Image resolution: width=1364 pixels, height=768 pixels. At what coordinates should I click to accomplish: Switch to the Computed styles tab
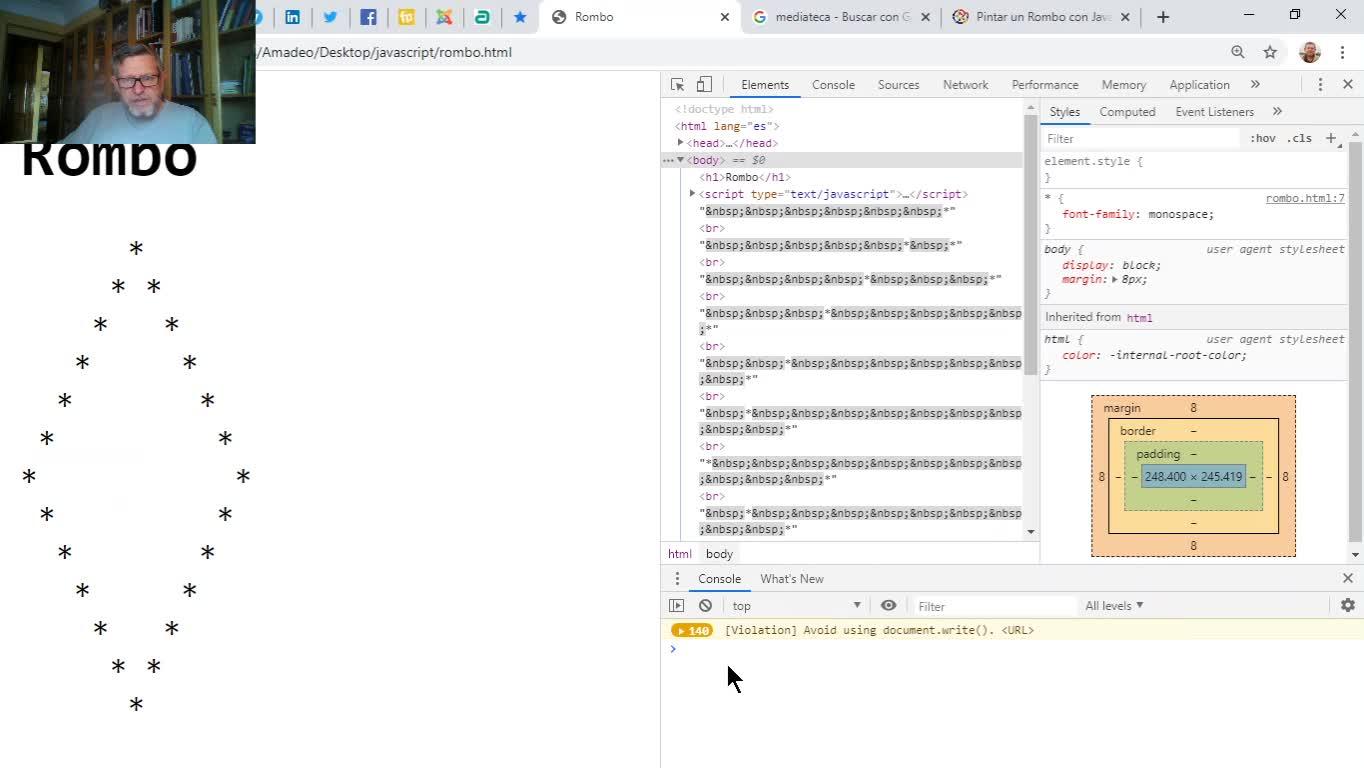pyautogui.click(x=1127, y=112)
